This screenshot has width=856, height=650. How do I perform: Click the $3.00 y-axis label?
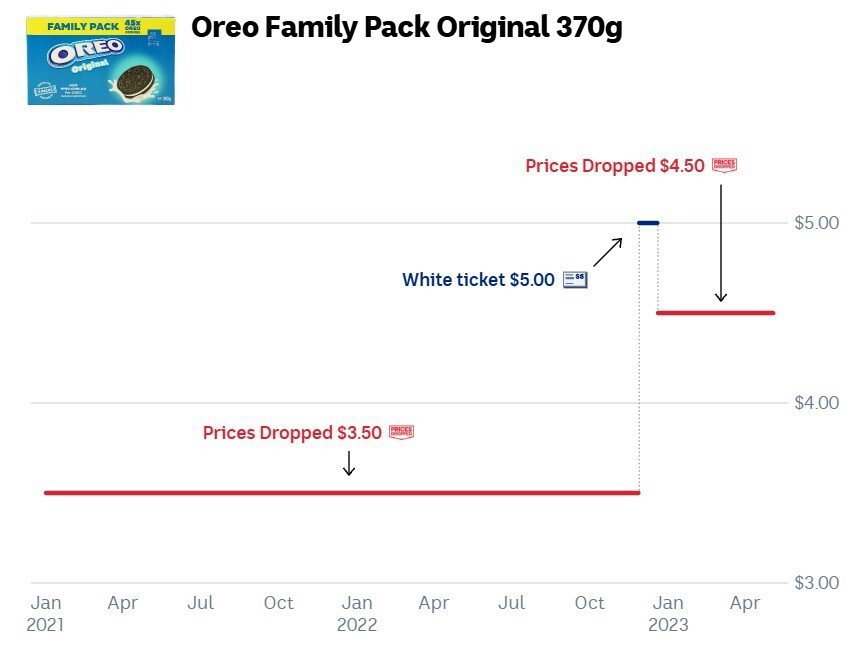[816, 583]
